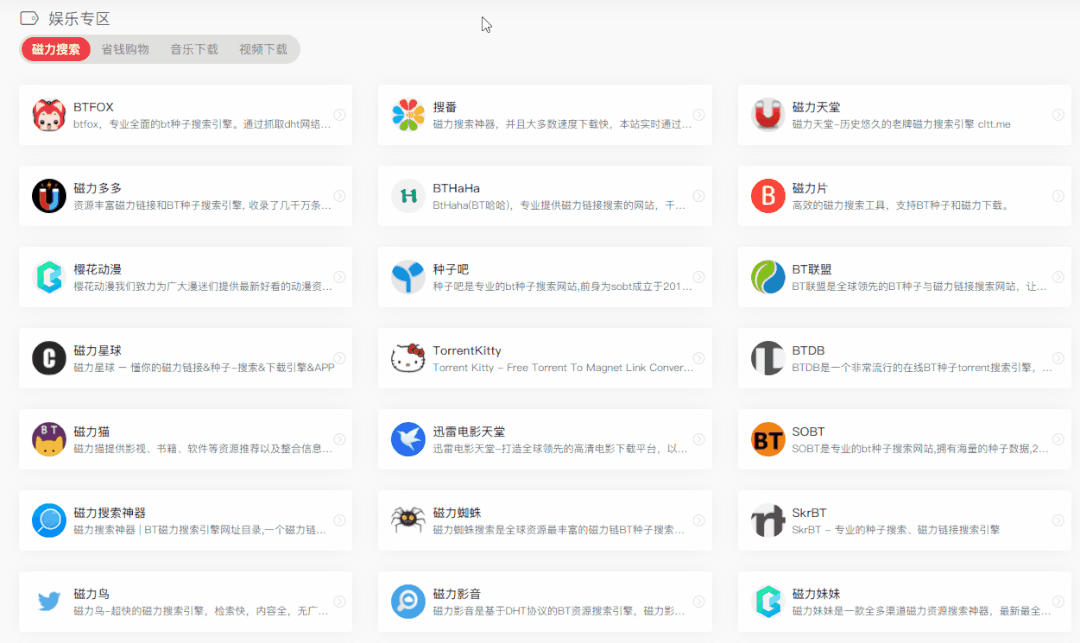Screen dimensions: 1080x643
Task: Click the 磁力影音 title text
Action: [457, 595]
